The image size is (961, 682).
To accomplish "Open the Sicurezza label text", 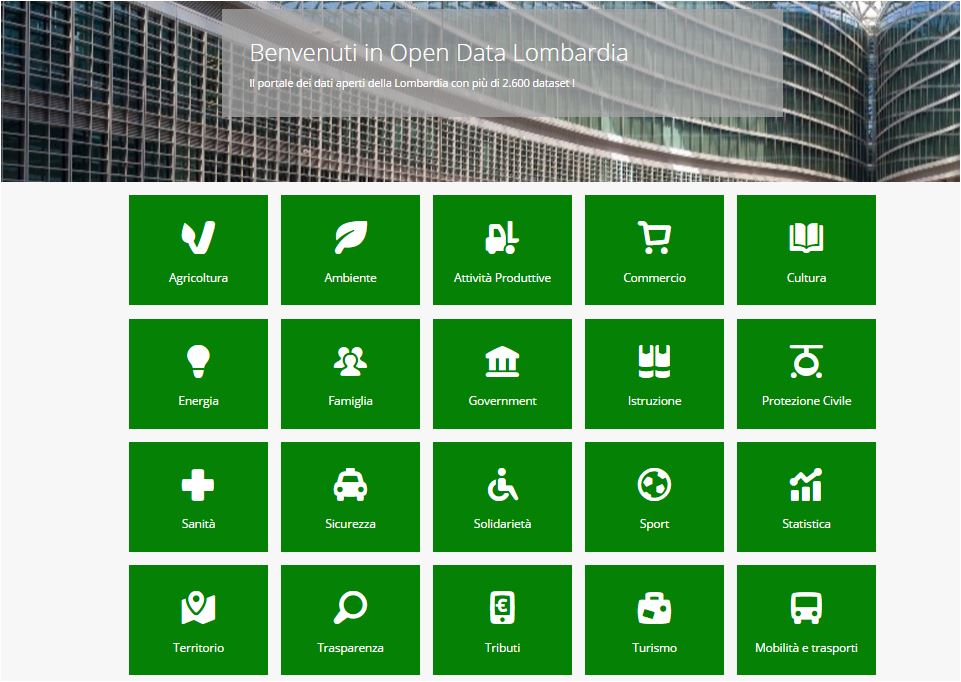I will coord(351,524).
